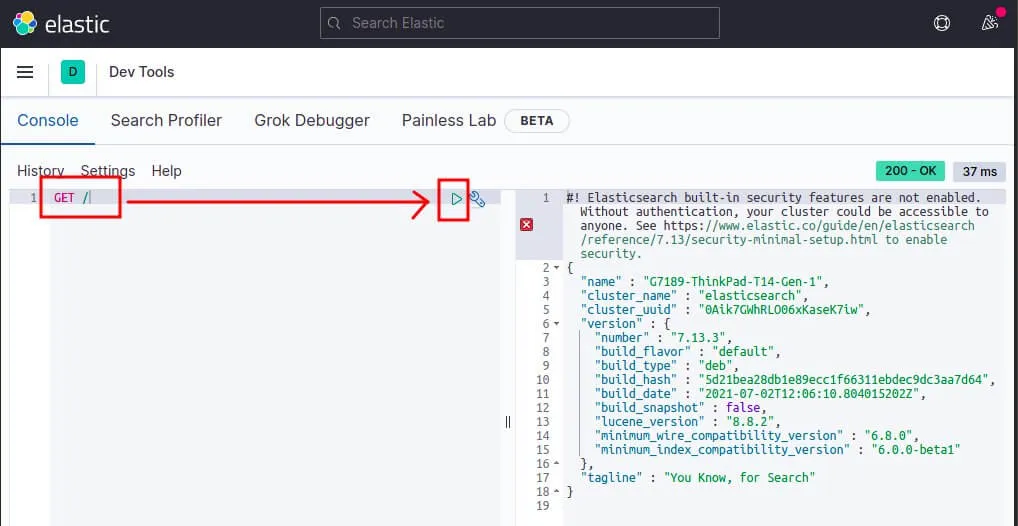This screenshot has width=1018, height=526.
Task: Click the "6.0.0-beta1" index compatibility value
Action: pyautogui.click(x=915, y=449)
